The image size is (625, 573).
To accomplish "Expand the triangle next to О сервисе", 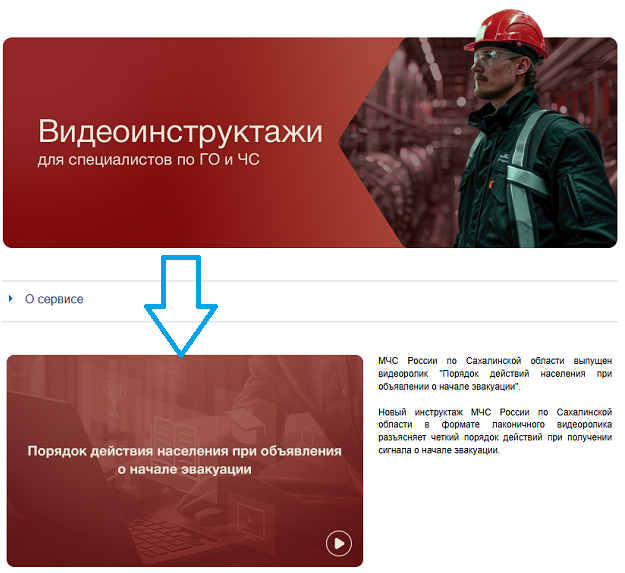I will [11, 299].
